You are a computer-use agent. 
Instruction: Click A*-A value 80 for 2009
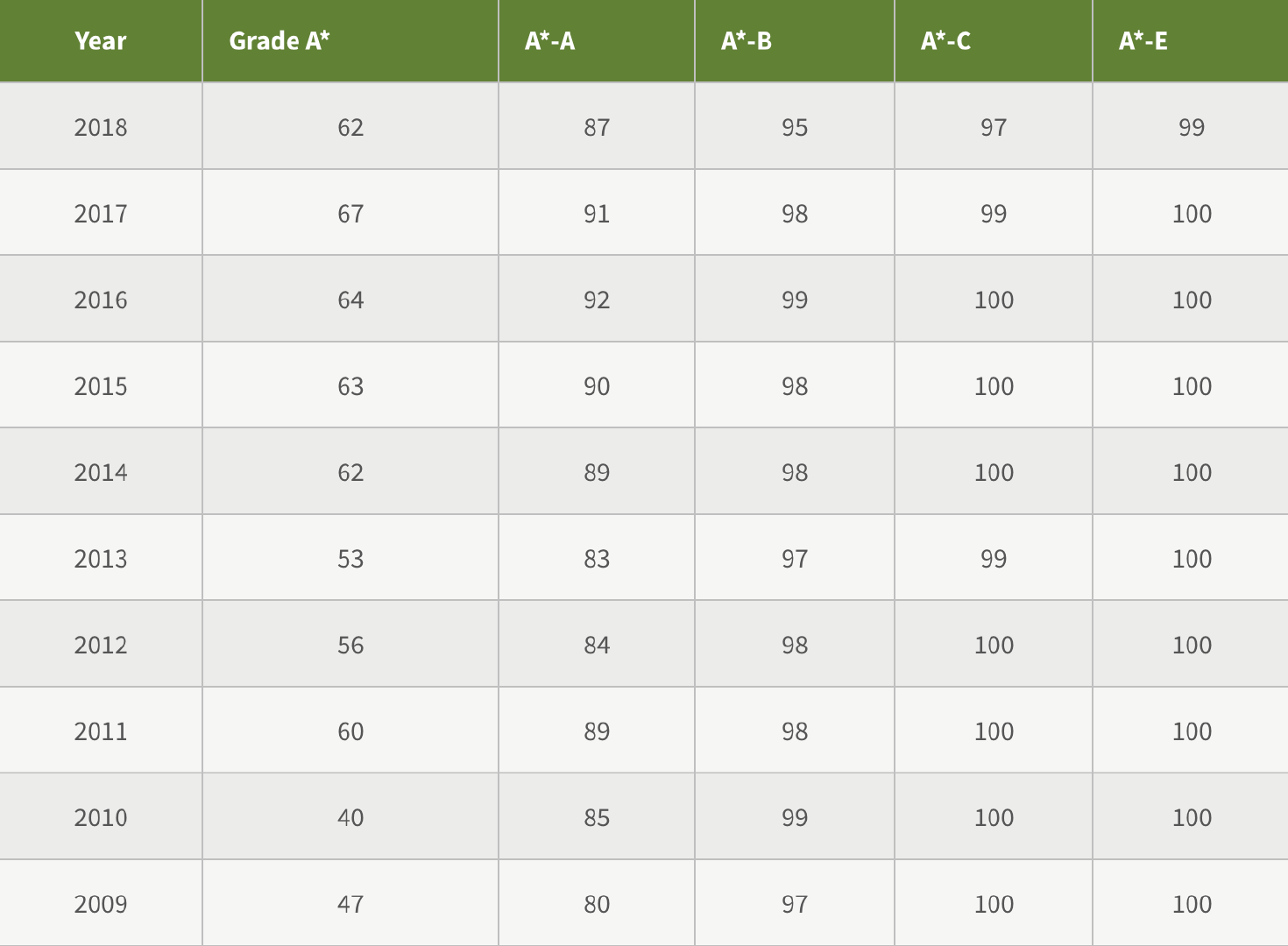click(x=597, y=904)
